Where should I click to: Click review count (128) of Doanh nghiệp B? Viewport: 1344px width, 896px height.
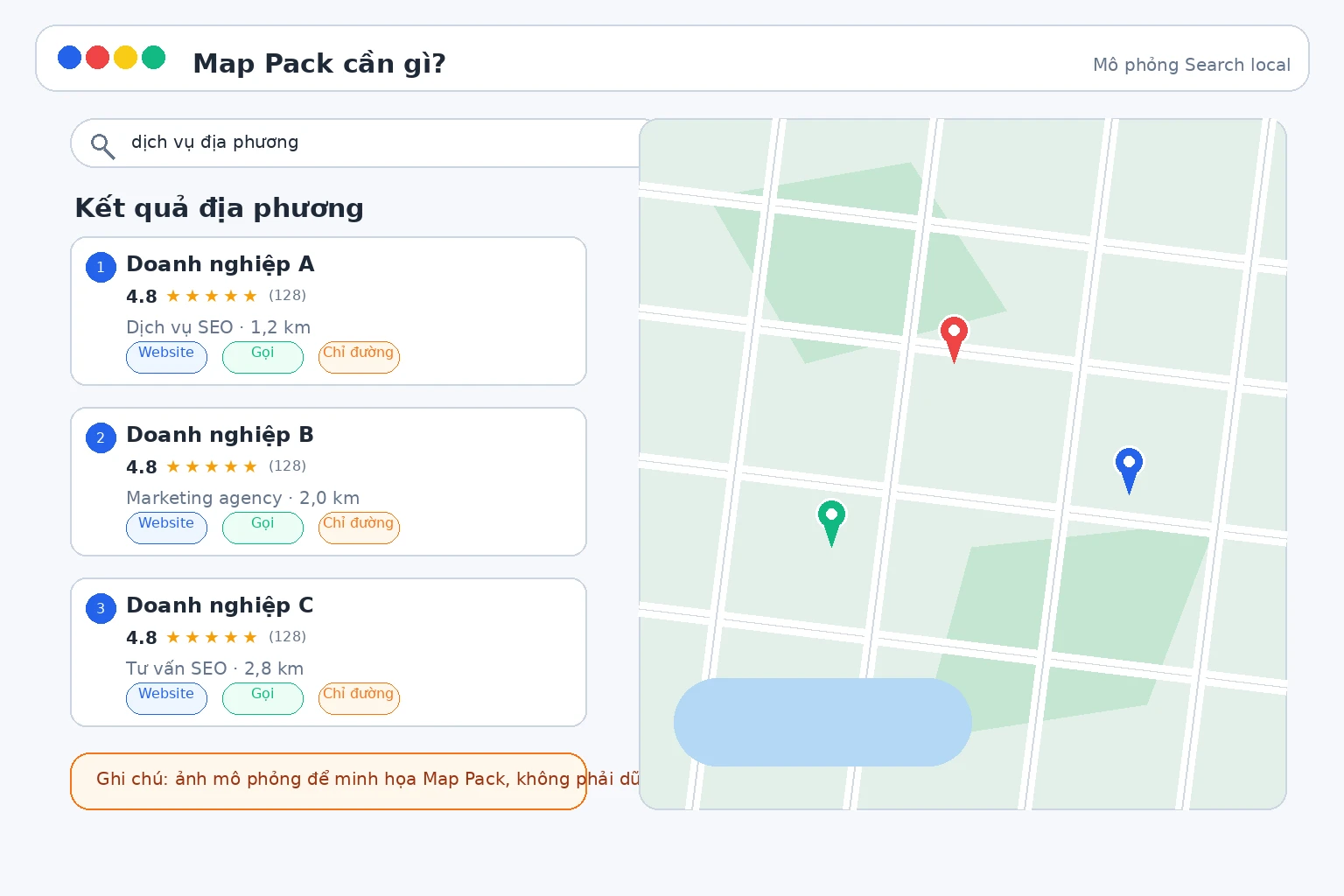tap(287, 466)
